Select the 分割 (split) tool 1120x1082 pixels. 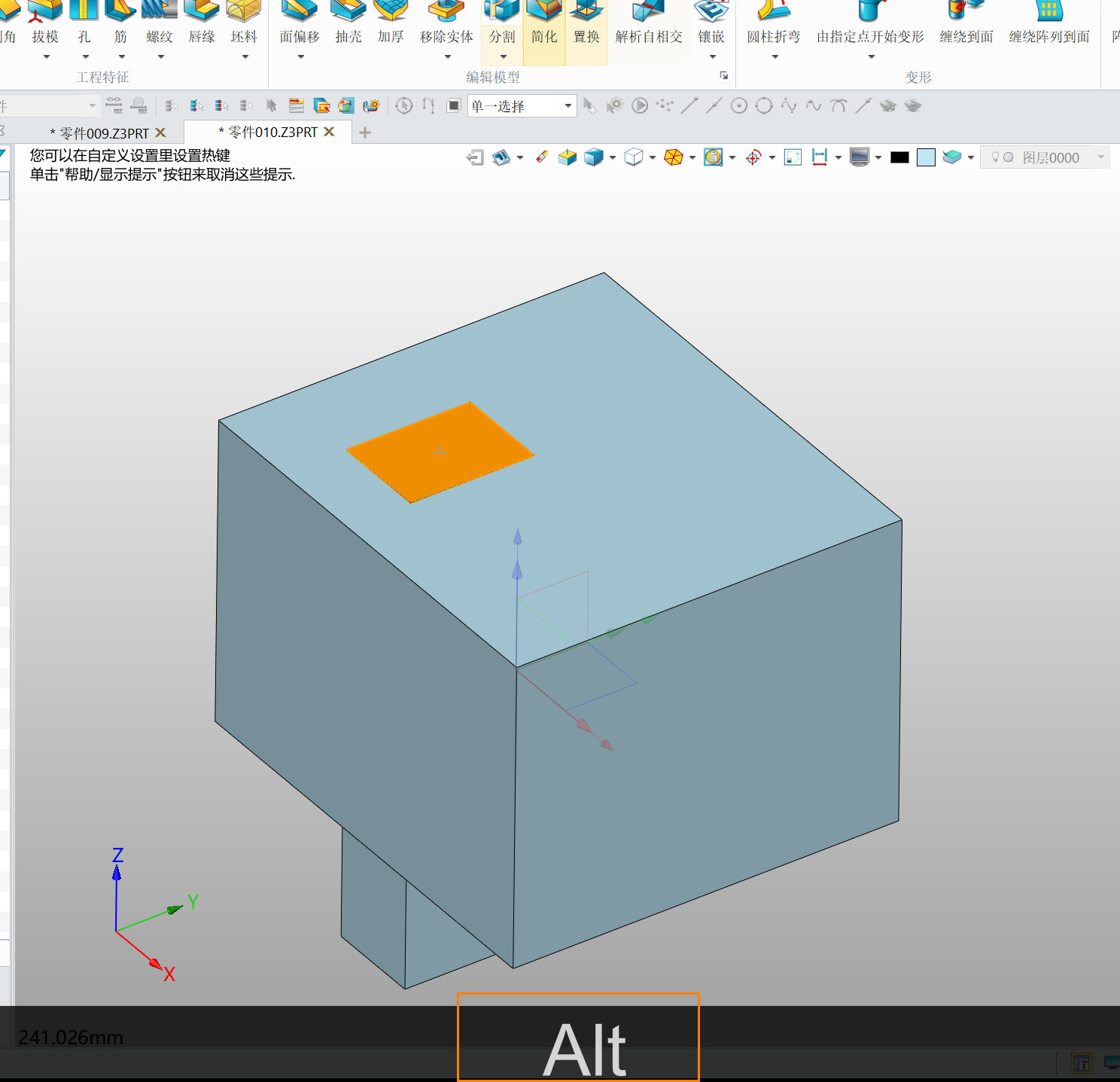(x=502, y=23)
